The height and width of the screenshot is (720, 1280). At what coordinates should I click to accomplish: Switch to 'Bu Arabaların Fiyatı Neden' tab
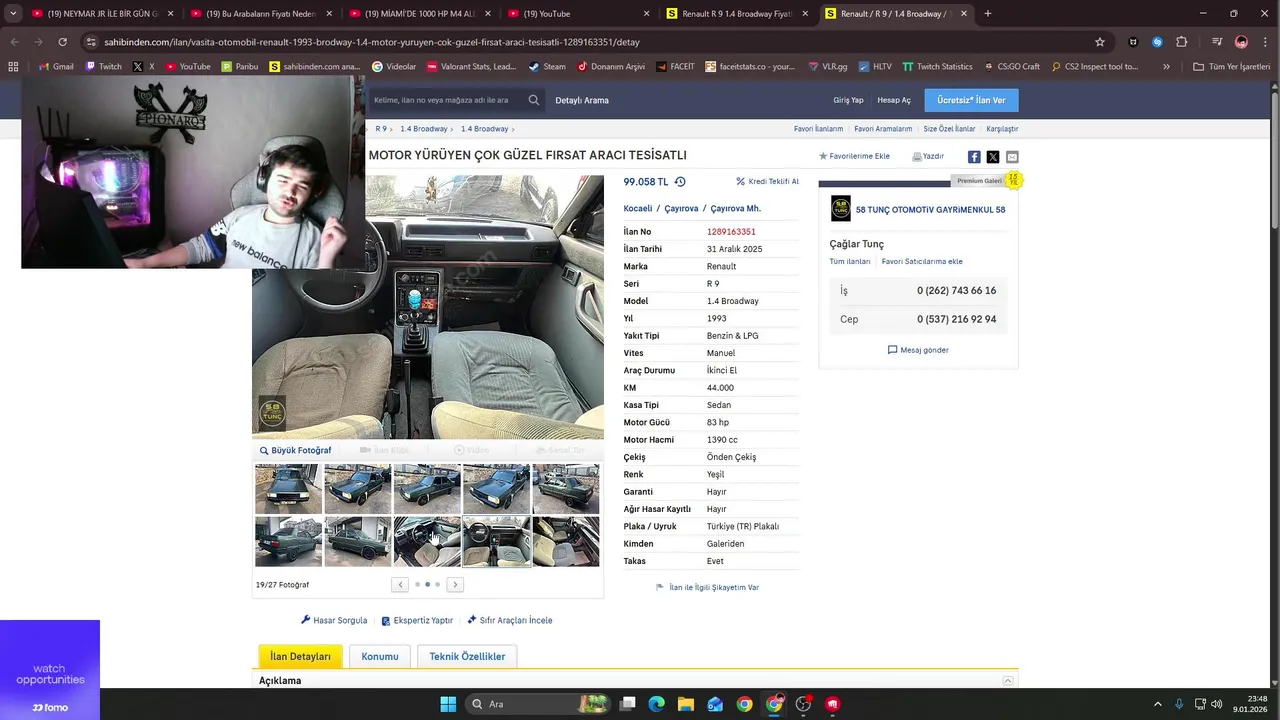(262, 14)
